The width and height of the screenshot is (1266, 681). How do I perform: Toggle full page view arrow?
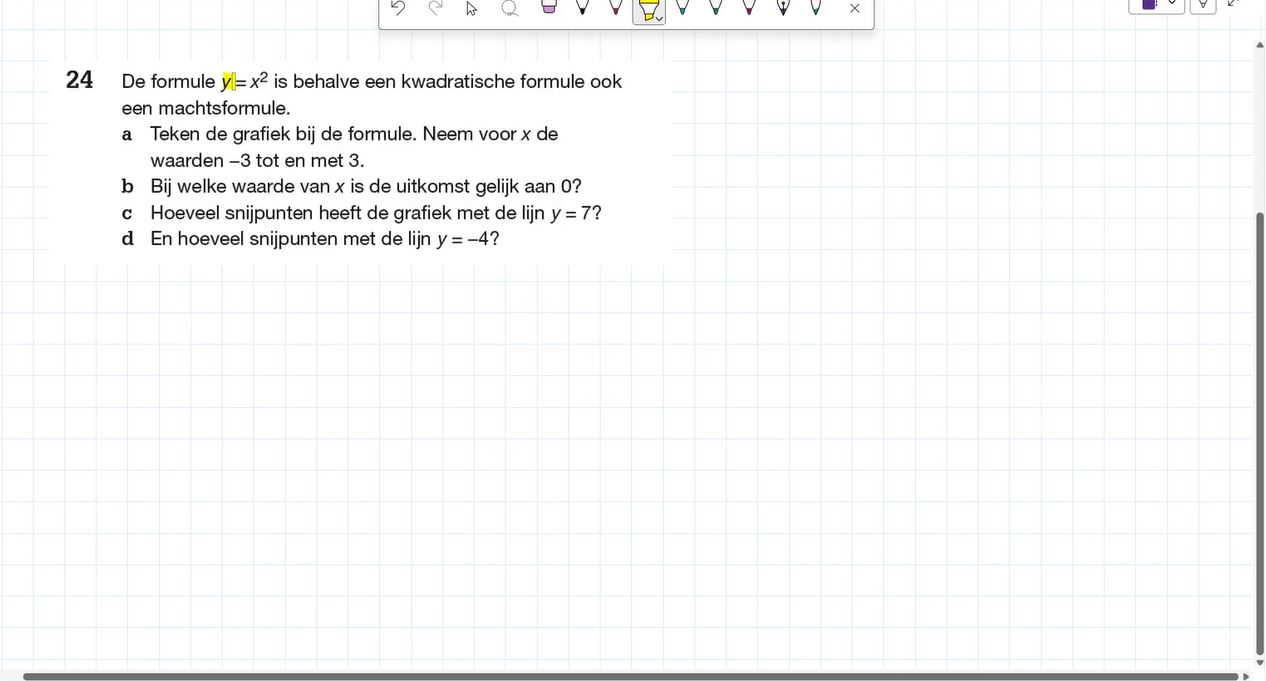coord(1233,4)
